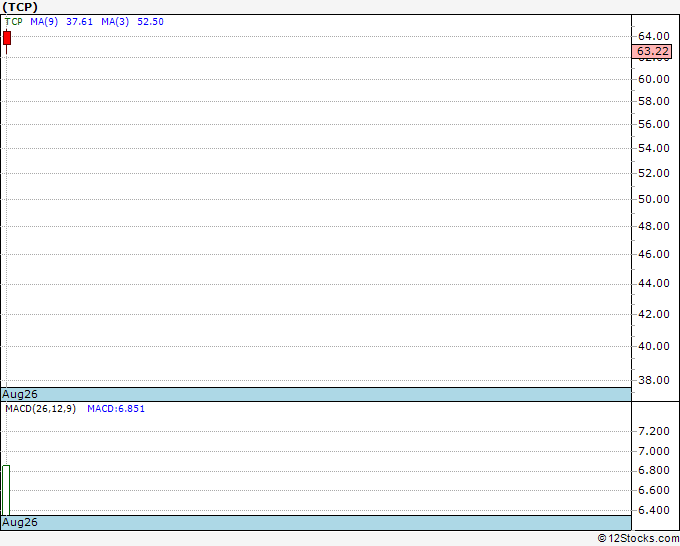Click the Aug26 date under MACD chart
The width and height of the screenshot is (680, 546).
pos(20,522)
